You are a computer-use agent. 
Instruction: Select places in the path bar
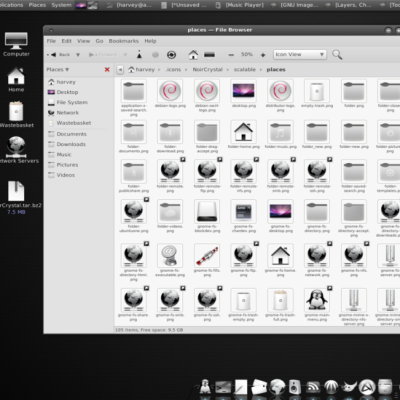[276, 70]
